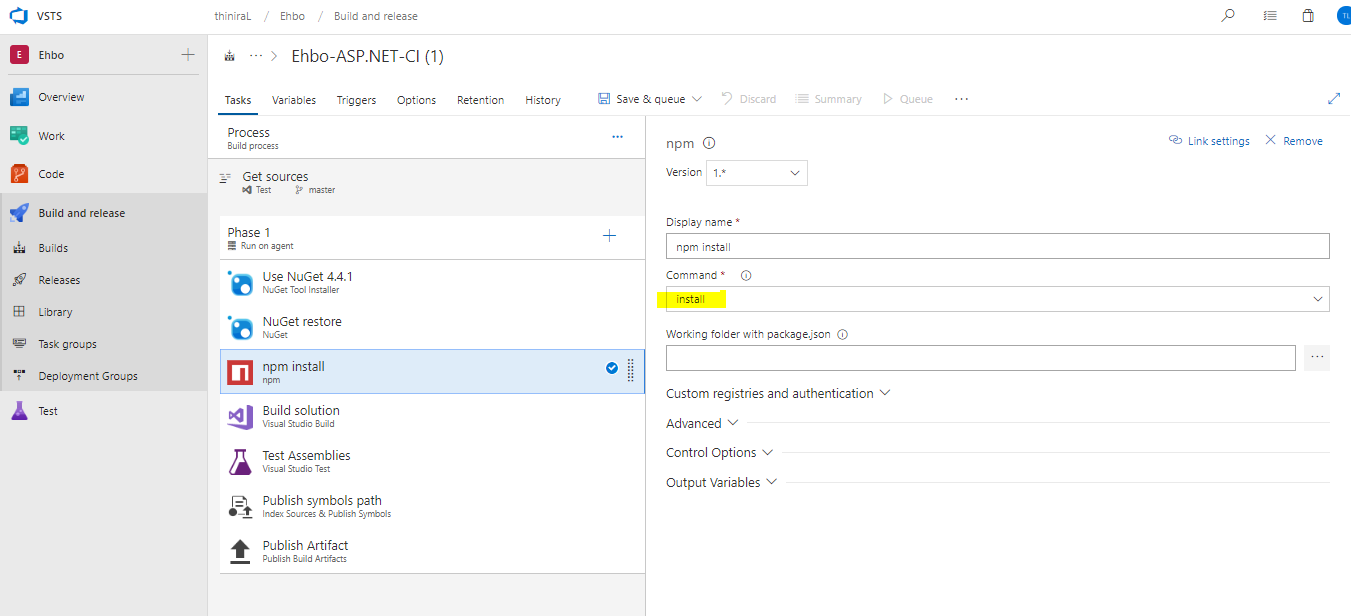Open the toolbar more actions ellipsis
Viewport: 1351px width, 616px height.
961,99
